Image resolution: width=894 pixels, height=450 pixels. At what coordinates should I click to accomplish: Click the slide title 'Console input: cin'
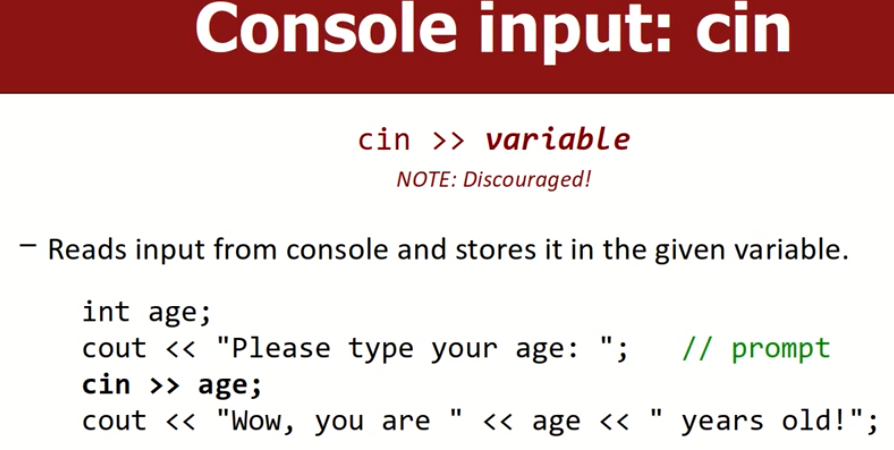point(493,30)
